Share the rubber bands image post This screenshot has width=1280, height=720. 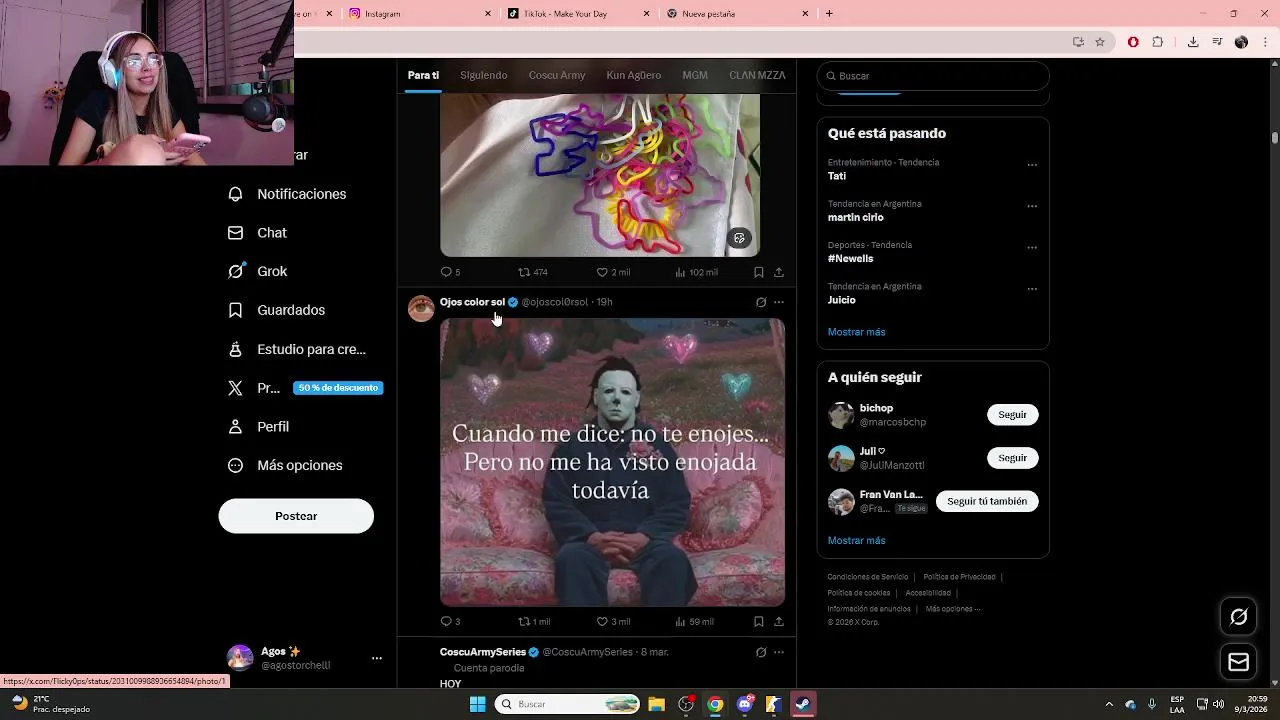(x=778, y=272)
